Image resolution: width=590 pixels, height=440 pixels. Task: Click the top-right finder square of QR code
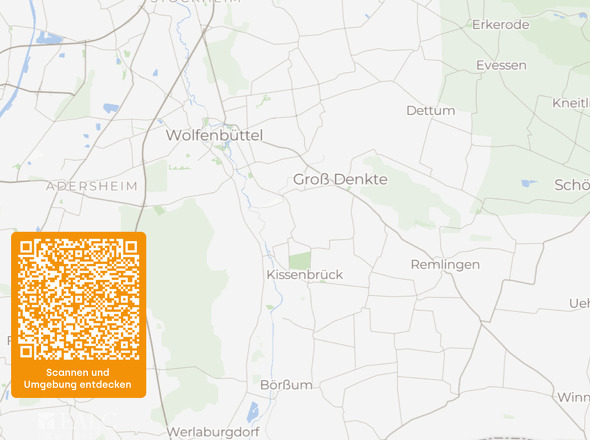pyautogui.click(x=131, y=247)
